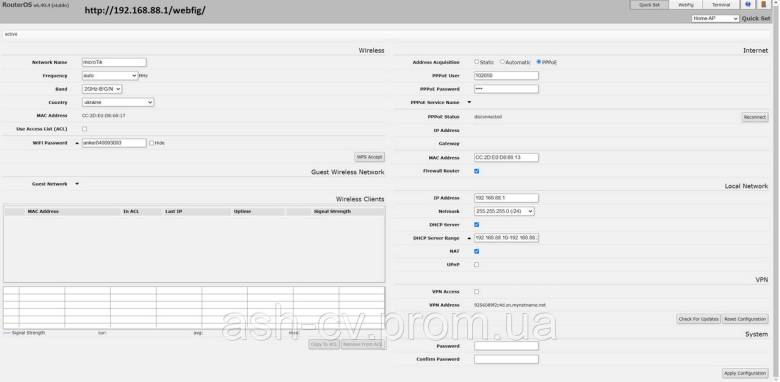Click the System Password field

(x=506, y=346)
